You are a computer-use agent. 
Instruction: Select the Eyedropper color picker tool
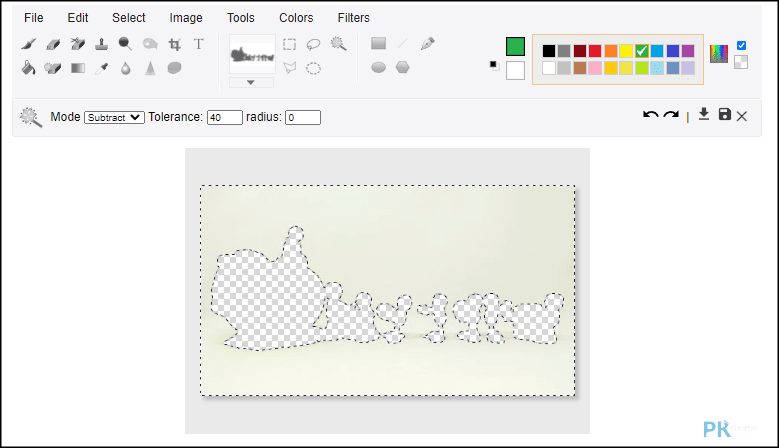point(102,69)
